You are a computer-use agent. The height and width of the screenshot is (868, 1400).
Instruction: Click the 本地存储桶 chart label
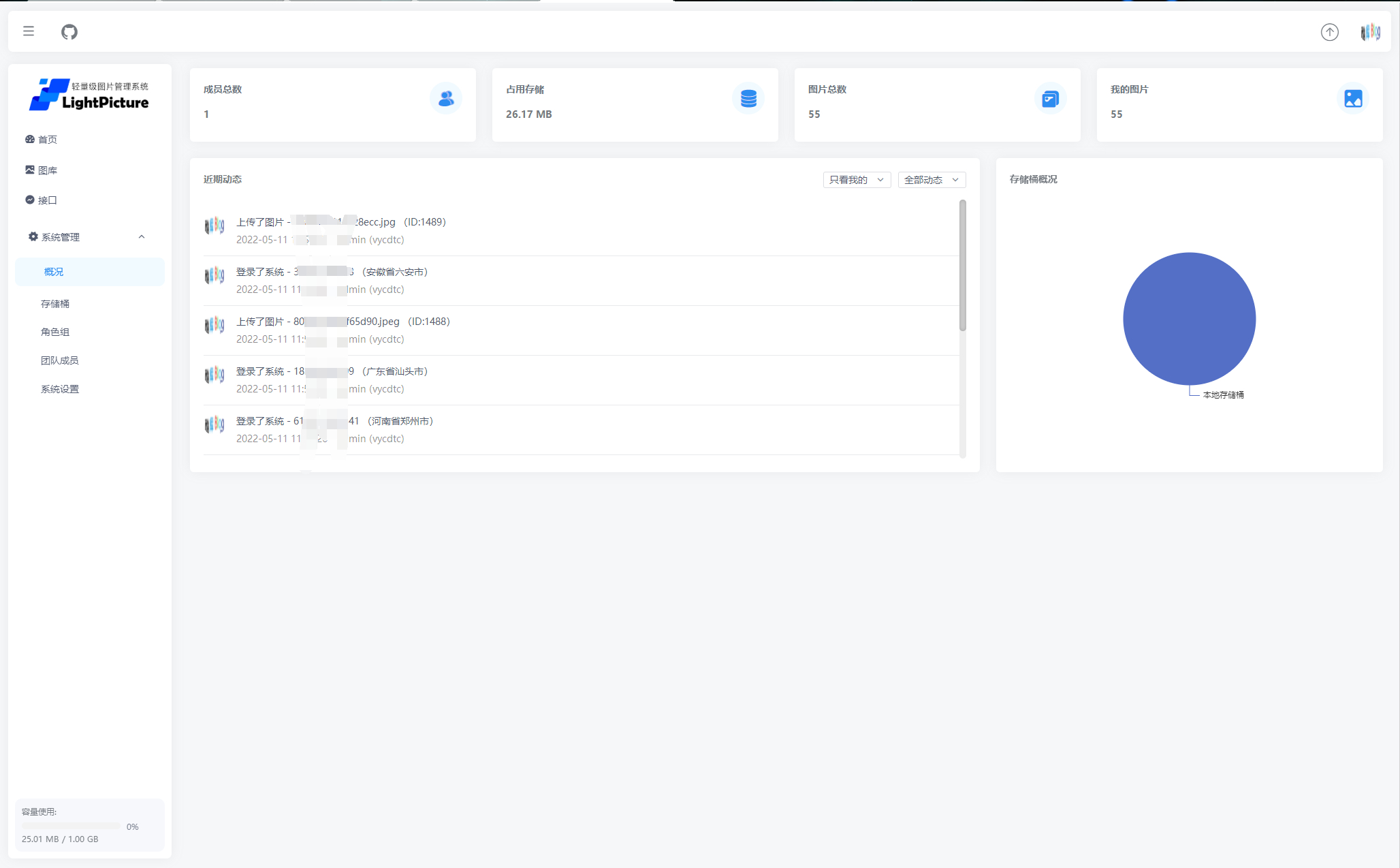[x=1223, y=395]
